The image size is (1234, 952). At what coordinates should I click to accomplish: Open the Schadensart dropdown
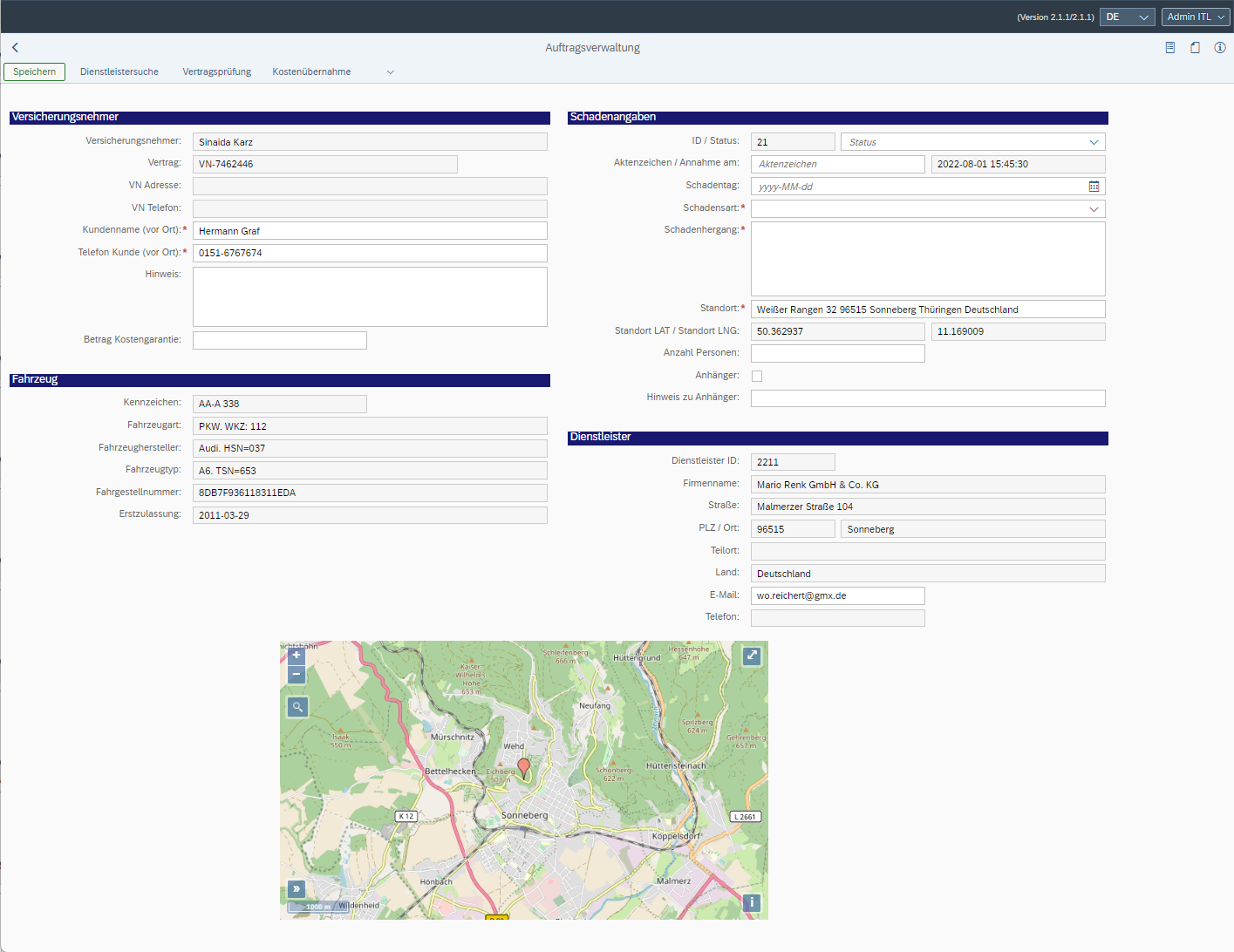pos(1094,208)
